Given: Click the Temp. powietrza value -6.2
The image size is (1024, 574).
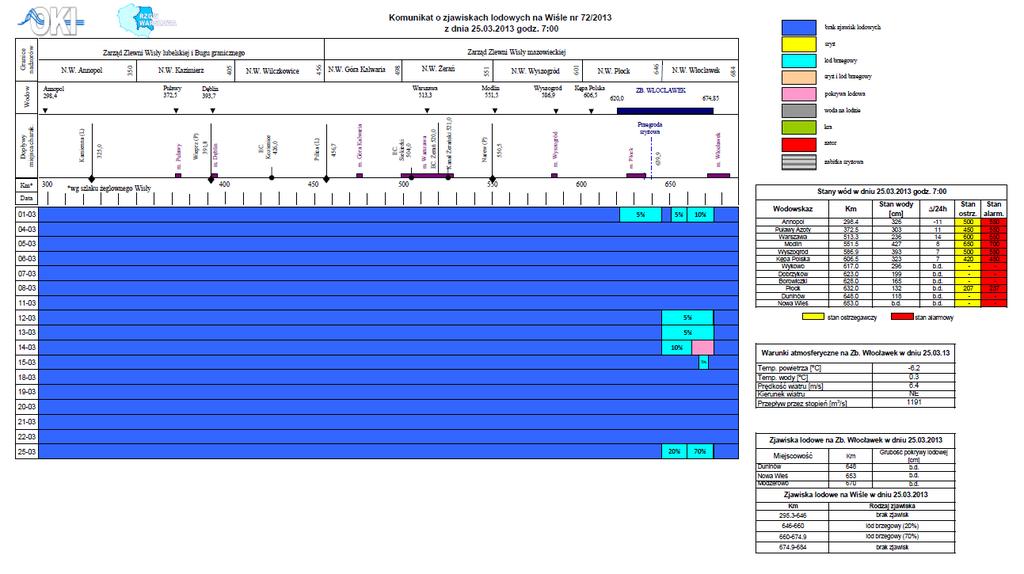Looking at the screenshot, I should (914, 368).
